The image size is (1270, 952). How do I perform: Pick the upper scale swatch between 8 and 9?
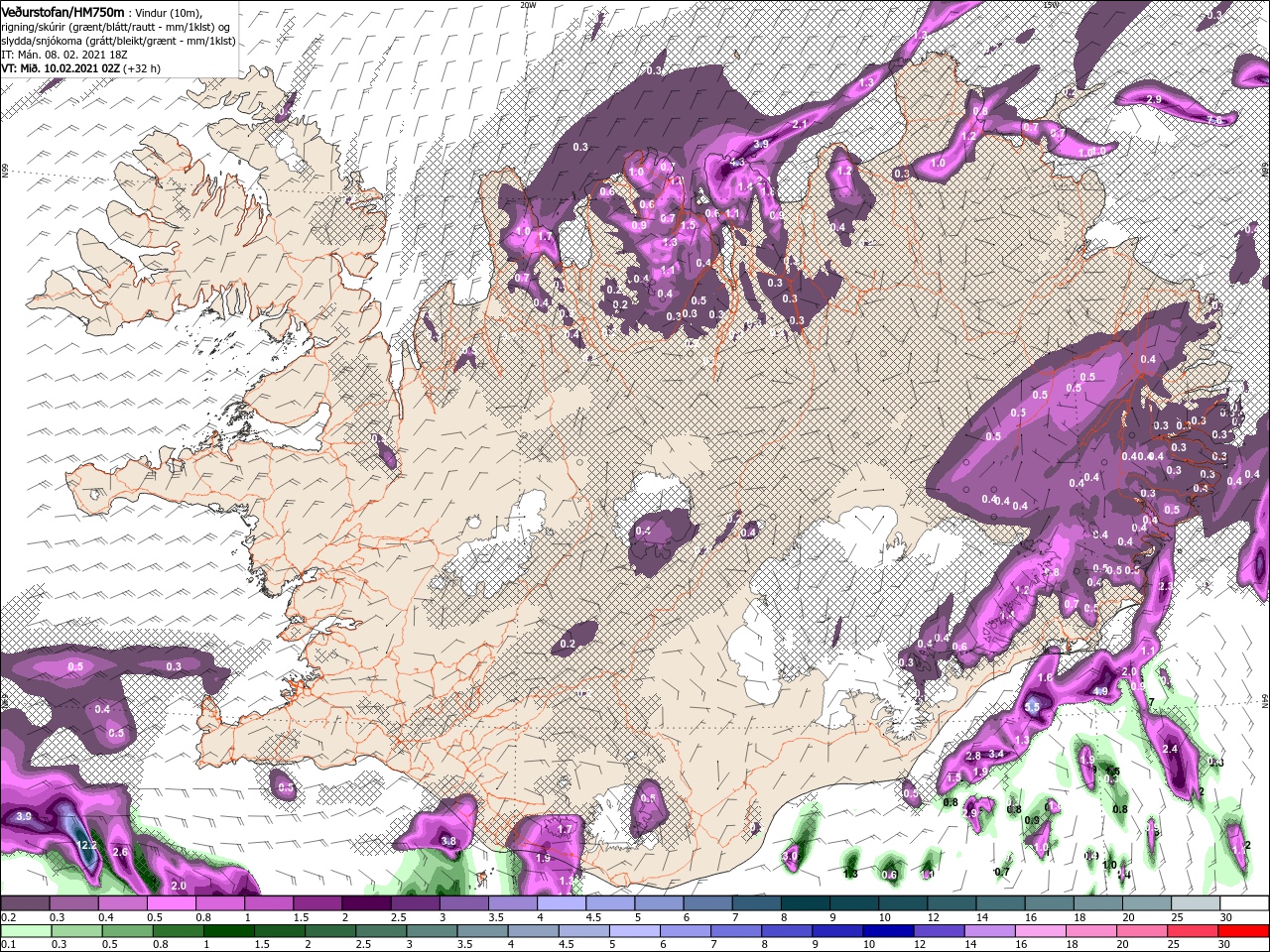805,903
